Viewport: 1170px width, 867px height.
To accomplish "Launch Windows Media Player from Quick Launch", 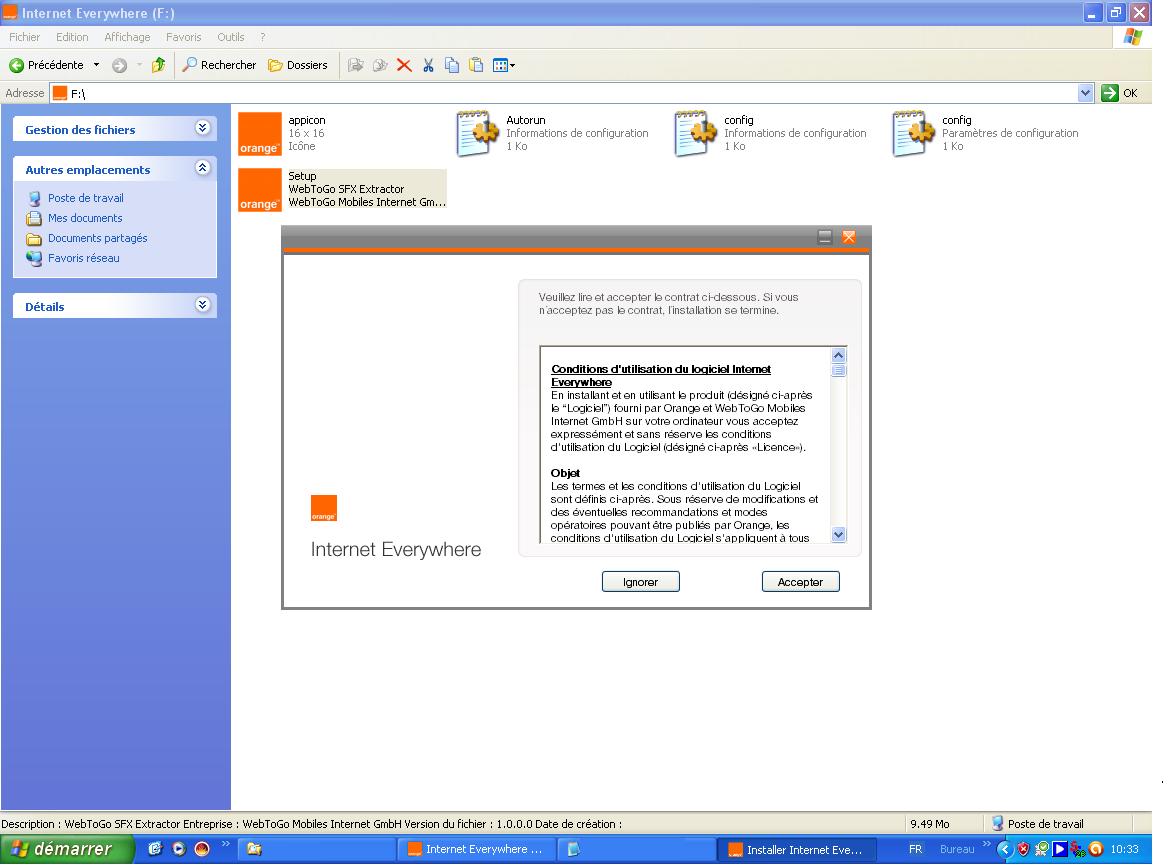I will click(x=178, y=849).
